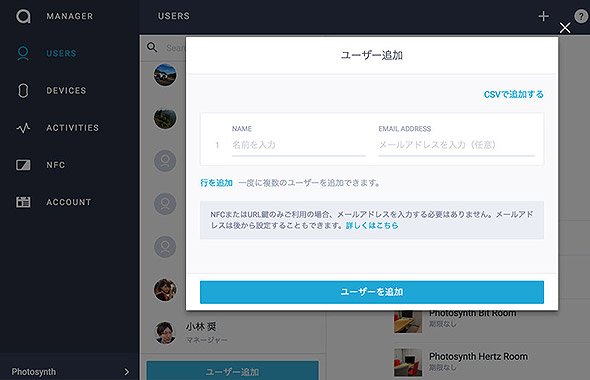Click the CSVで追加する link
590x380 pixels.
click(514, 94)
